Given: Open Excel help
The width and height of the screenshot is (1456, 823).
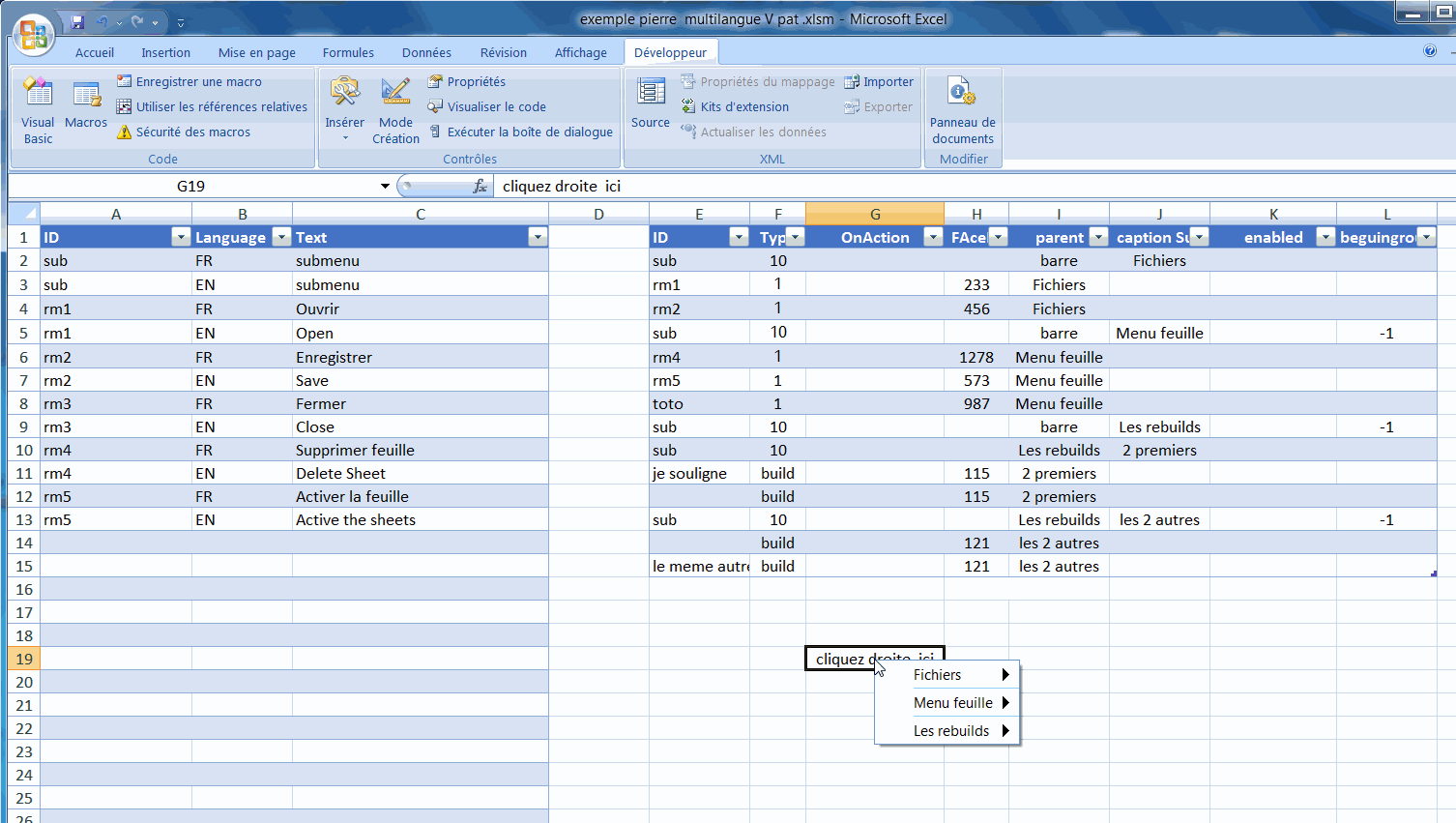Looking at the screenshot, I should [x=1430, y=51].
